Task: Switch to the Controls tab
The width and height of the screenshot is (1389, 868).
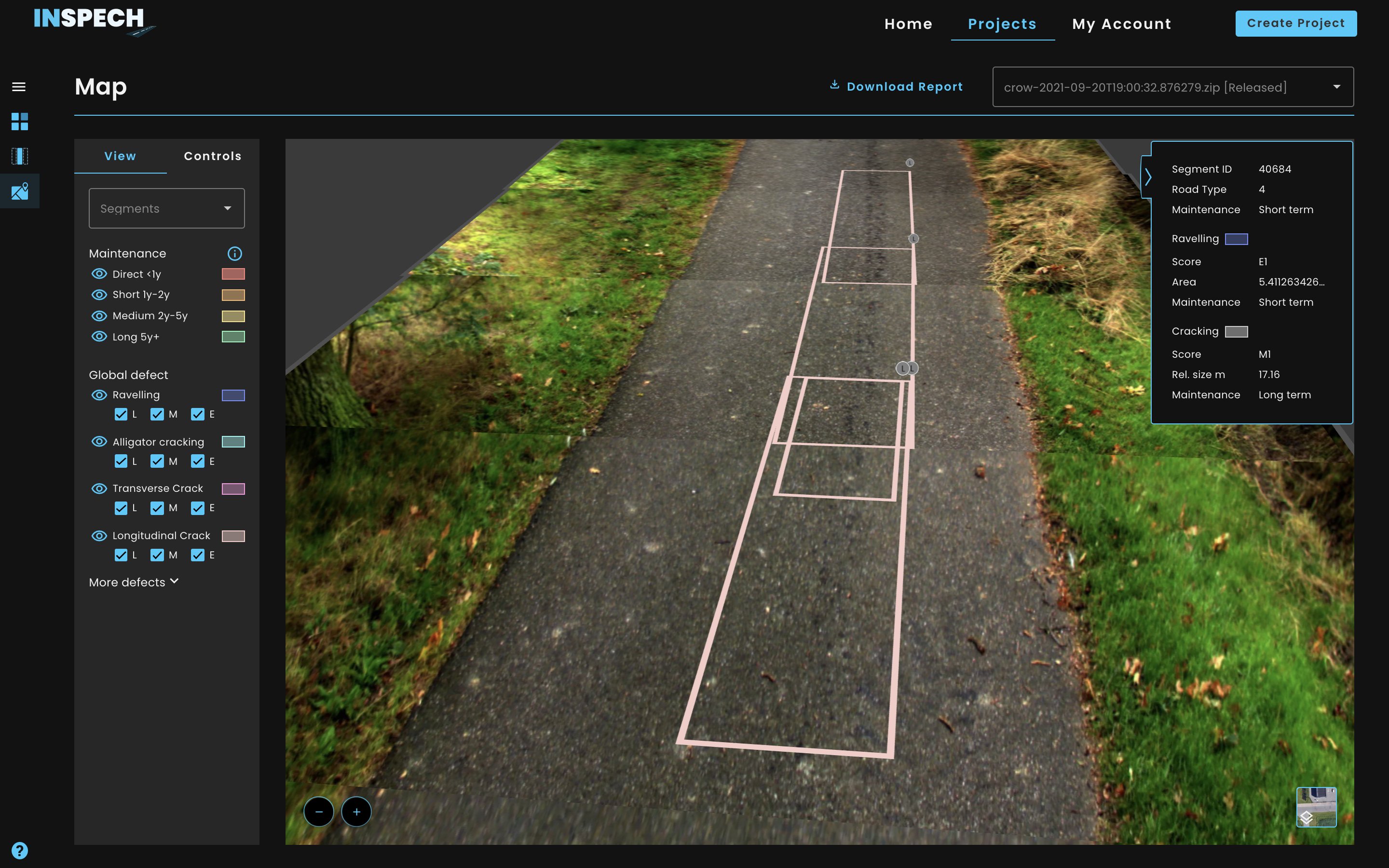Action: pyautogui.click(x=212, y=156)
